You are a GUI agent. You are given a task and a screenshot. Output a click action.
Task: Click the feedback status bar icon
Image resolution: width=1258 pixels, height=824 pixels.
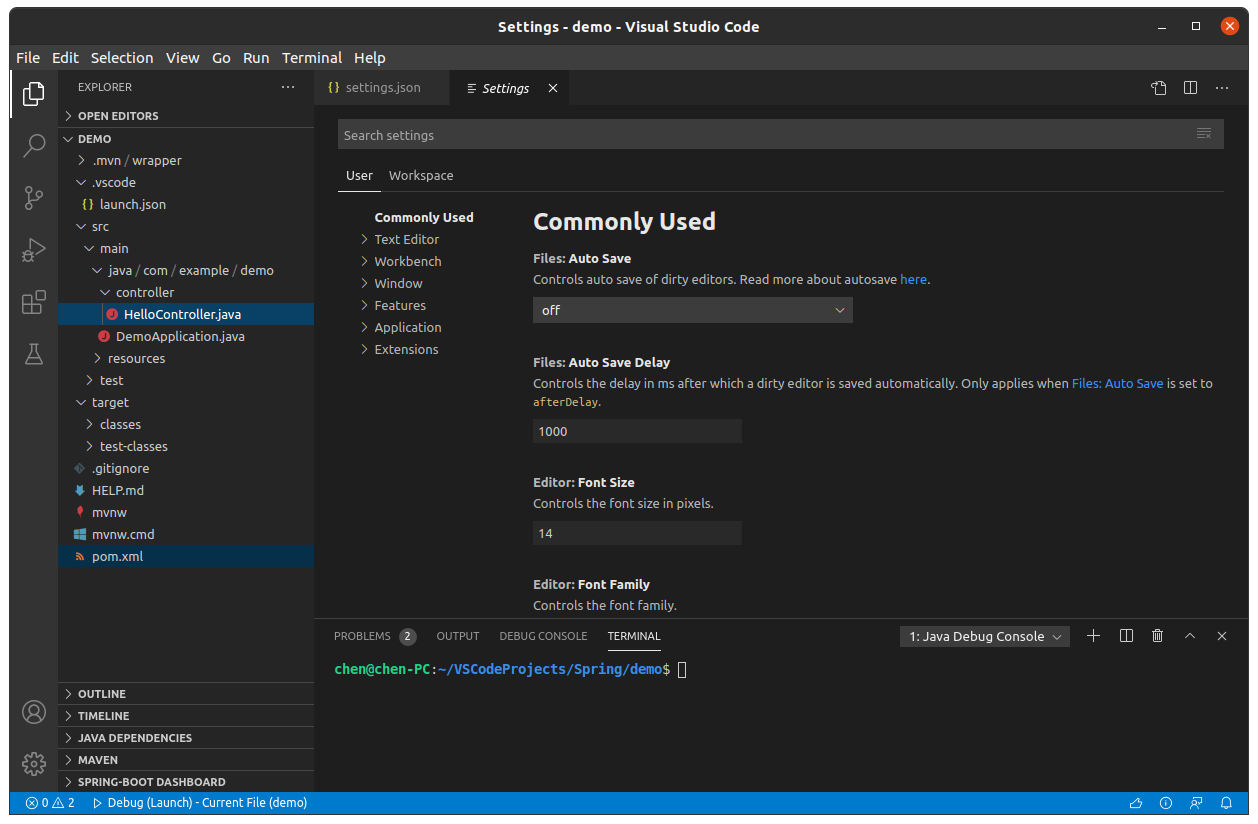click(1196, 803)
